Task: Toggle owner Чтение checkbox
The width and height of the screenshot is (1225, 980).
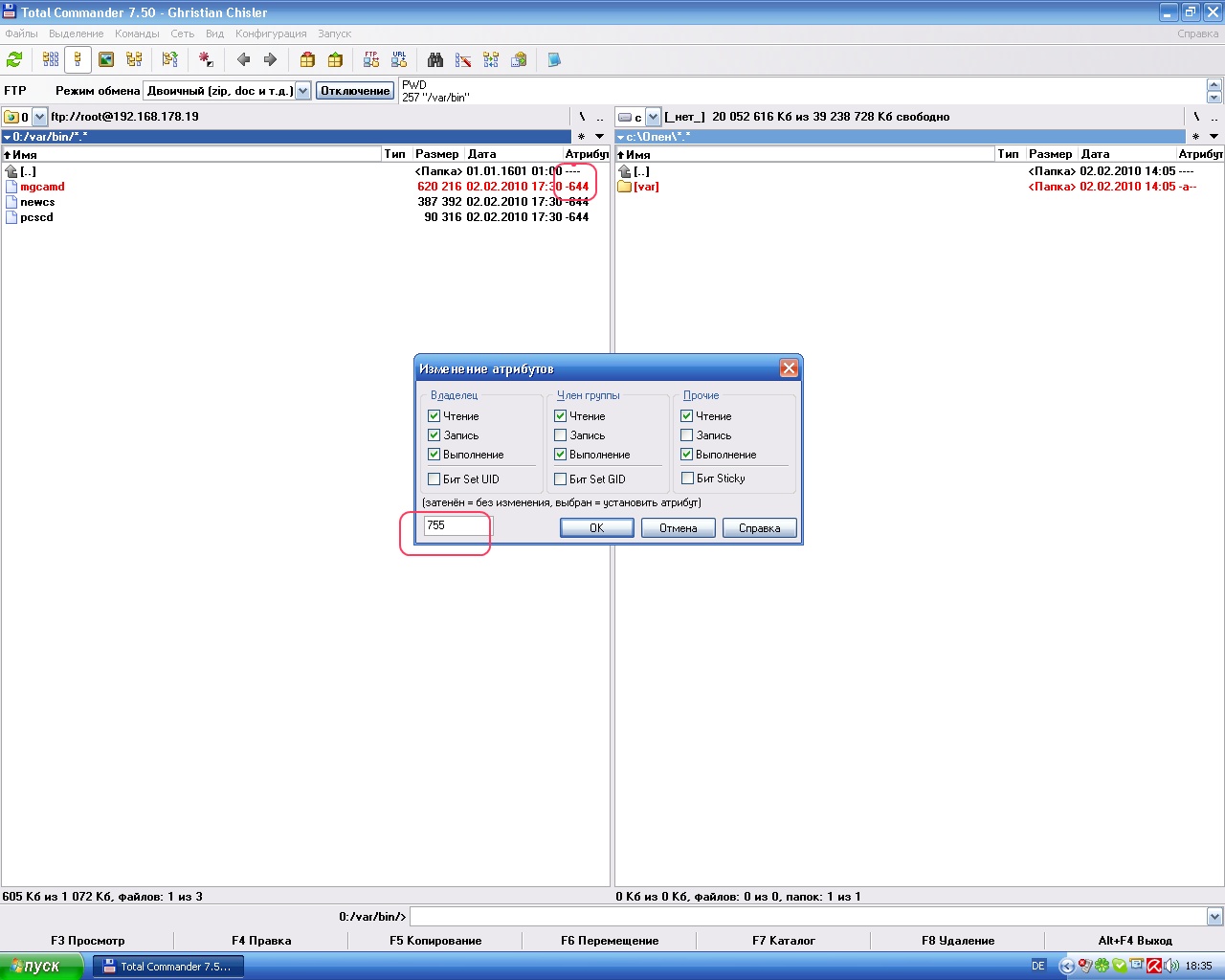Action: [434, 416]
